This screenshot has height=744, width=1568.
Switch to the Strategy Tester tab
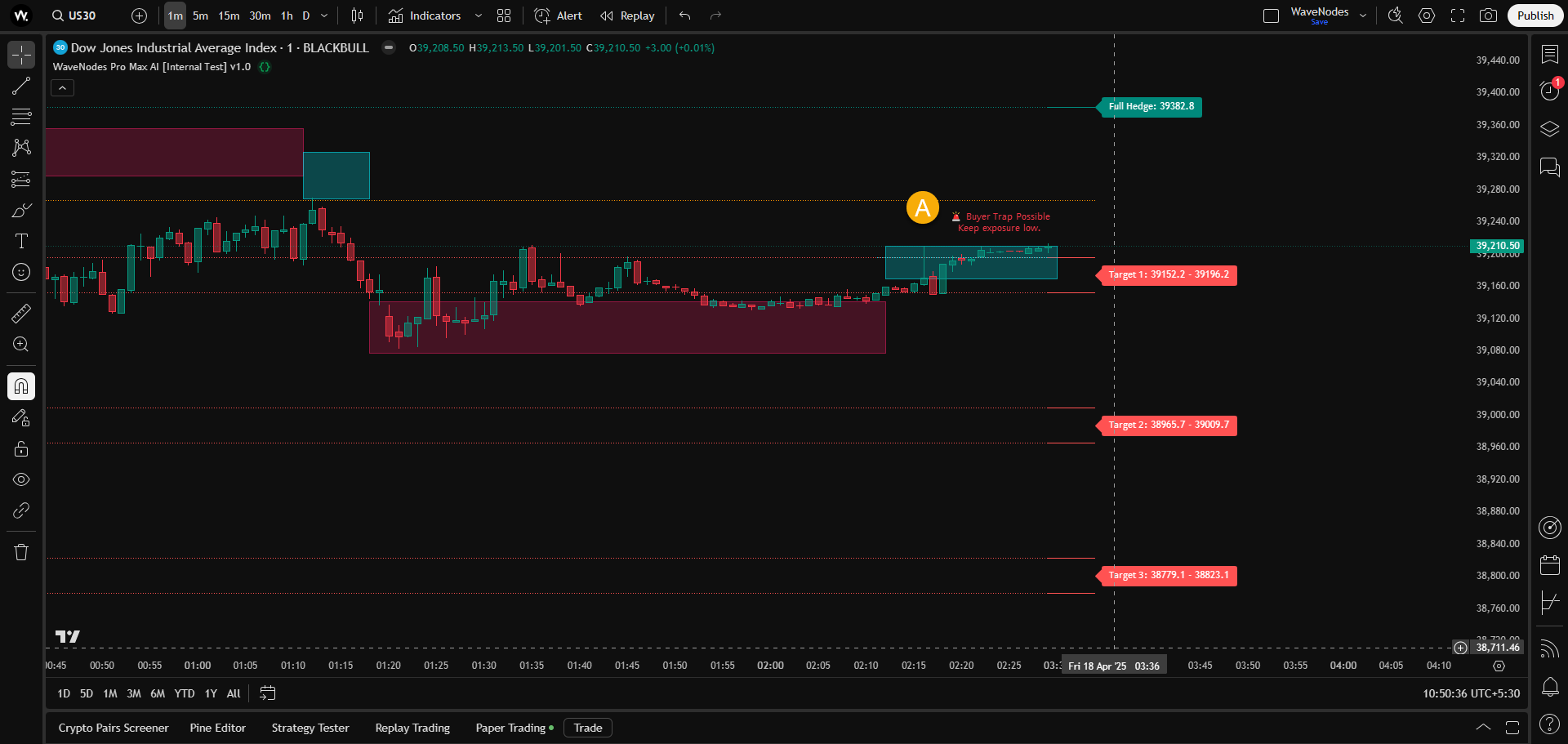(x=310, y=728)
